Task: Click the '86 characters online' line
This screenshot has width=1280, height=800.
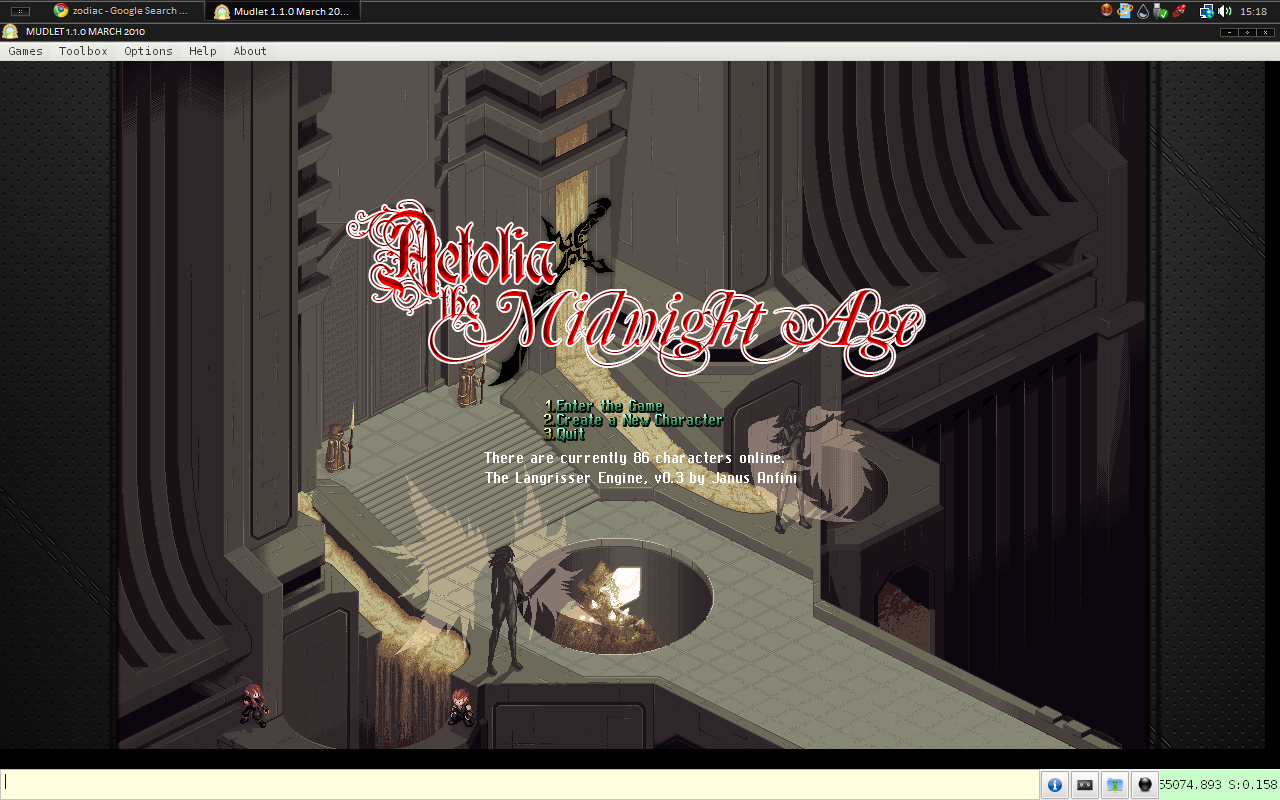Action: tap(635, 458)
